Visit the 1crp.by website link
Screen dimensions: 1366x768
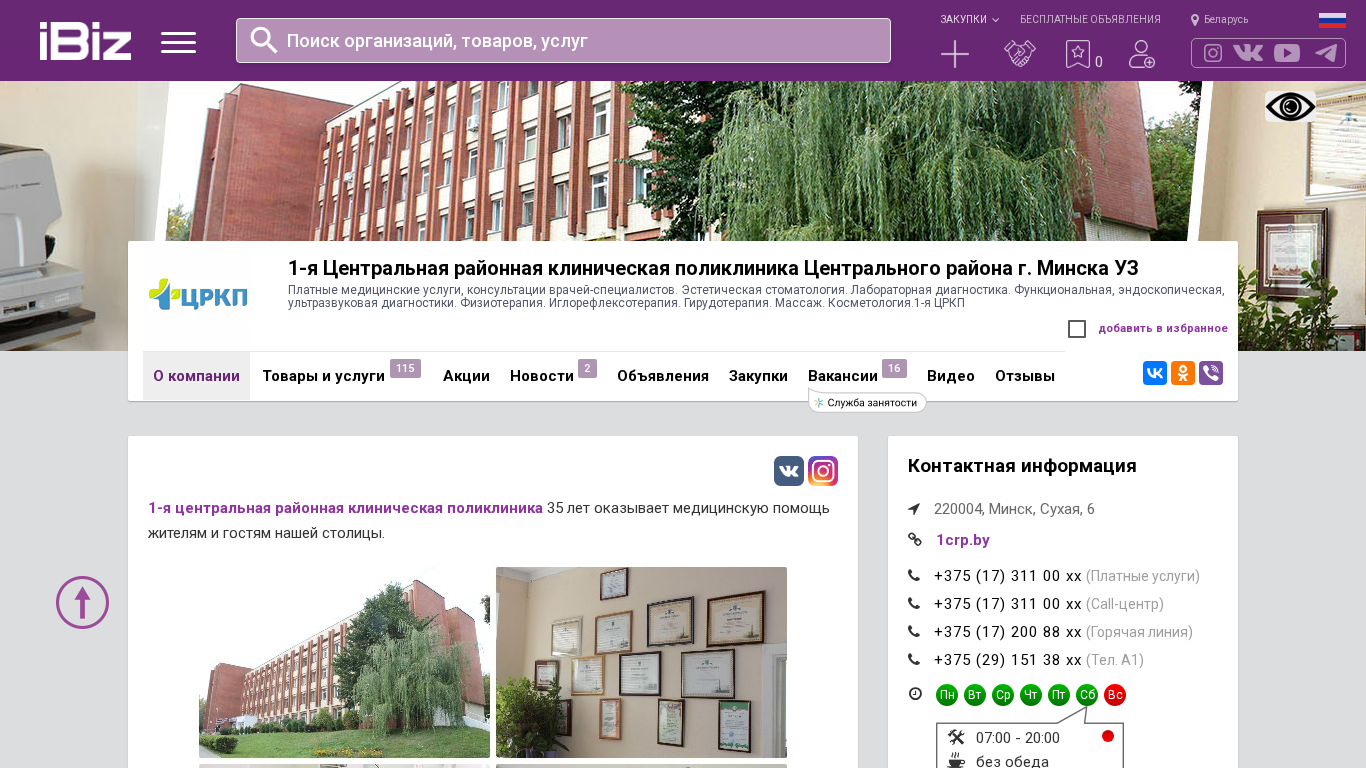tap(963, 540)
